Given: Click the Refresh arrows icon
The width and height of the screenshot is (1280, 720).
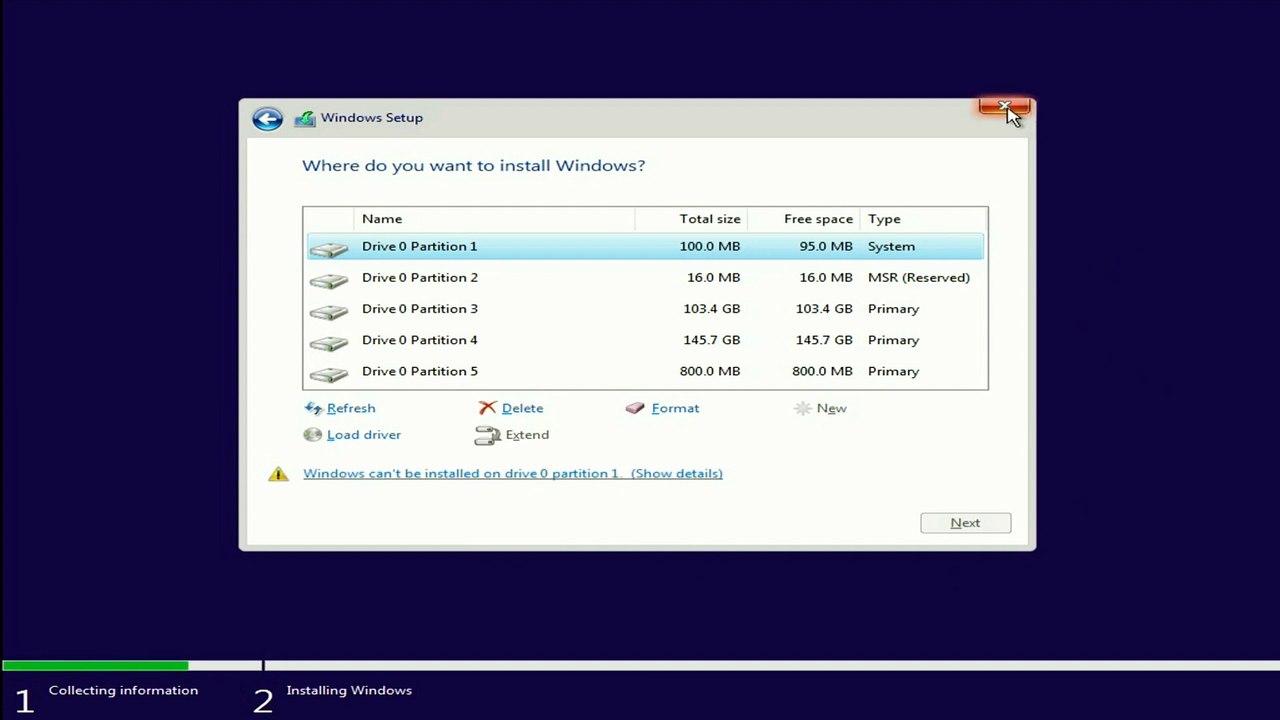Looking at the screenshot, I should 313,408.
